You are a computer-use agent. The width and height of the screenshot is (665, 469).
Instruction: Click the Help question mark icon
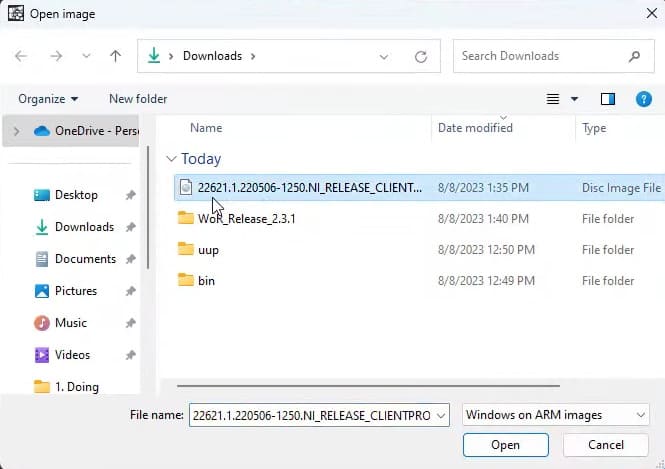tap(644, 99)
